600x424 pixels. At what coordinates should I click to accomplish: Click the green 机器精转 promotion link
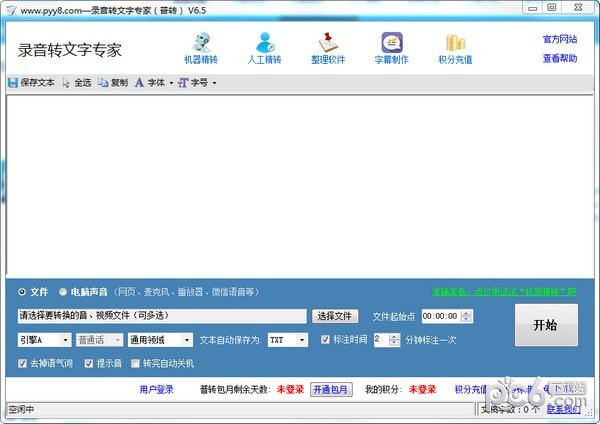point(504,292)
